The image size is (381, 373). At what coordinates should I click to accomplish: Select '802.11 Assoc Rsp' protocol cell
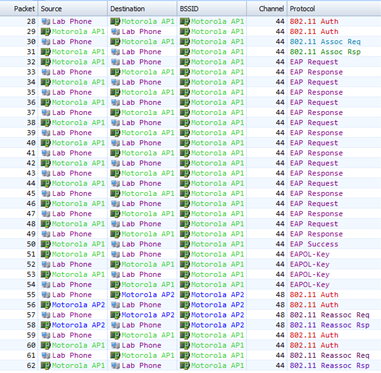(x=325, y=52)
